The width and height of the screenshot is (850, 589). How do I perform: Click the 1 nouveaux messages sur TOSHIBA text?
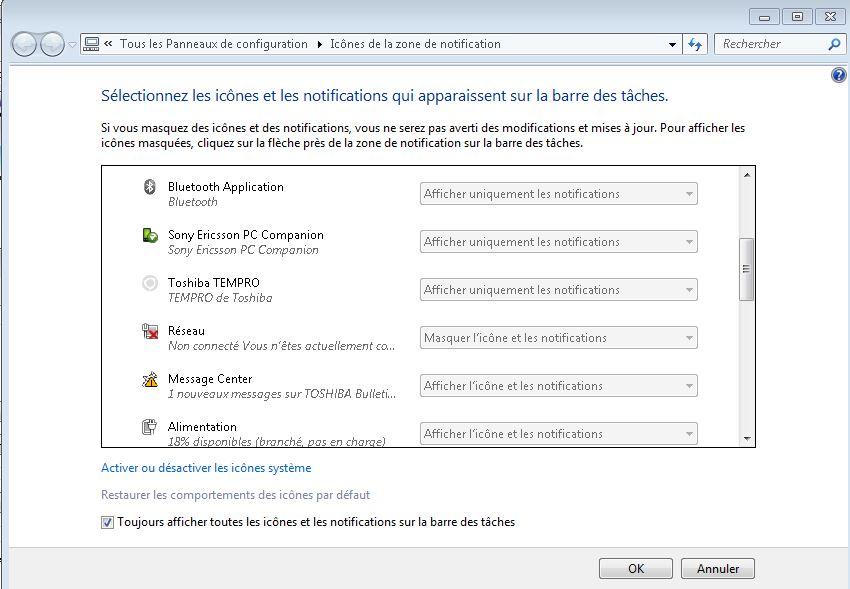[x=282, y=394]
